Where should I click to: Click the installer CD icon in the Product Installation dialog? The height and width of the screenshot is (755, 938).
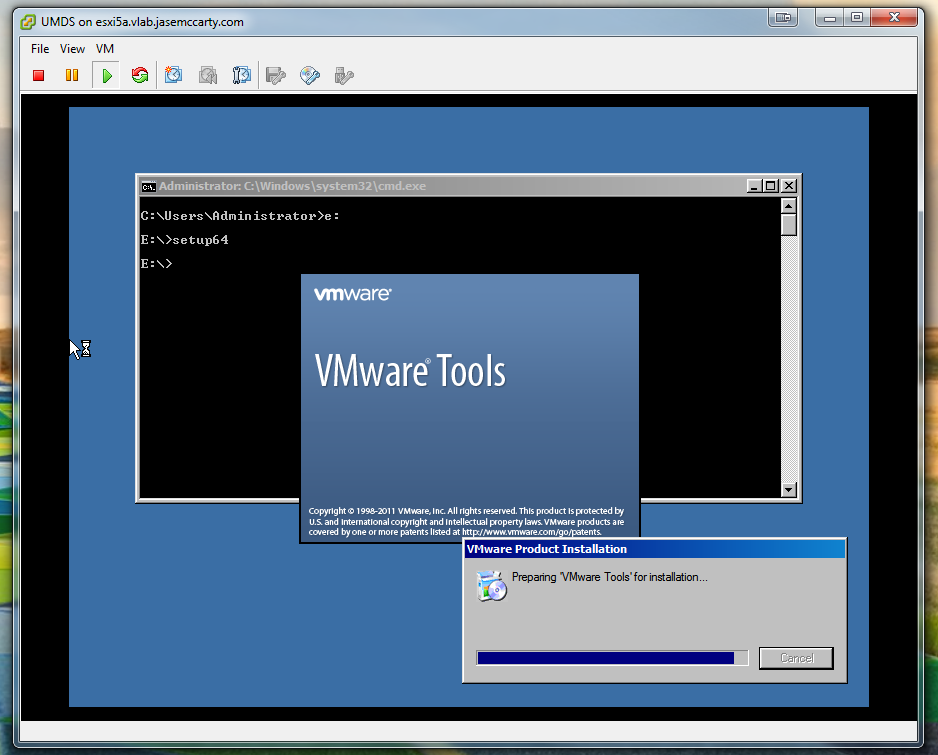click(x=492, y=586)
